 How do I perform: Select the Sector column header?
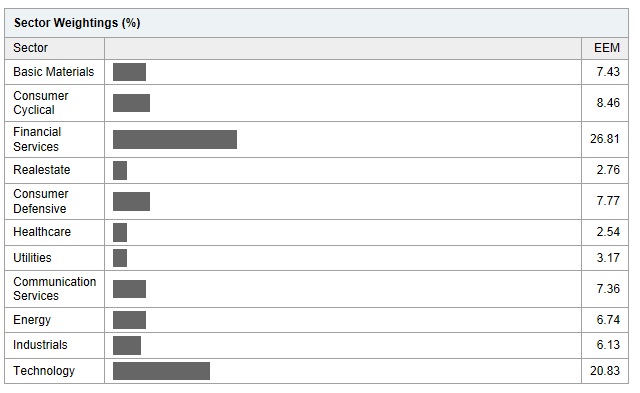(x=31, y=48)
